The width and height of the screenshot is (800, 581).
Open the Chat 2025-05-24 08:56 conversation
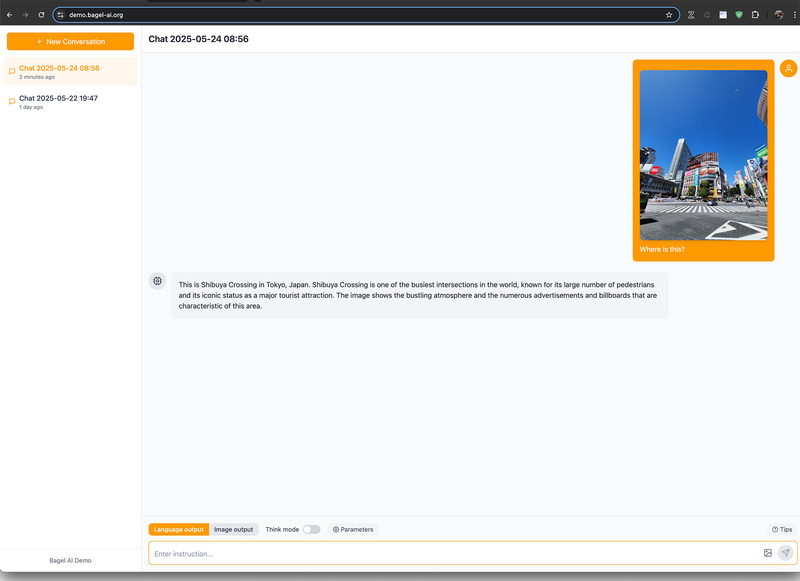coord(70,71)
